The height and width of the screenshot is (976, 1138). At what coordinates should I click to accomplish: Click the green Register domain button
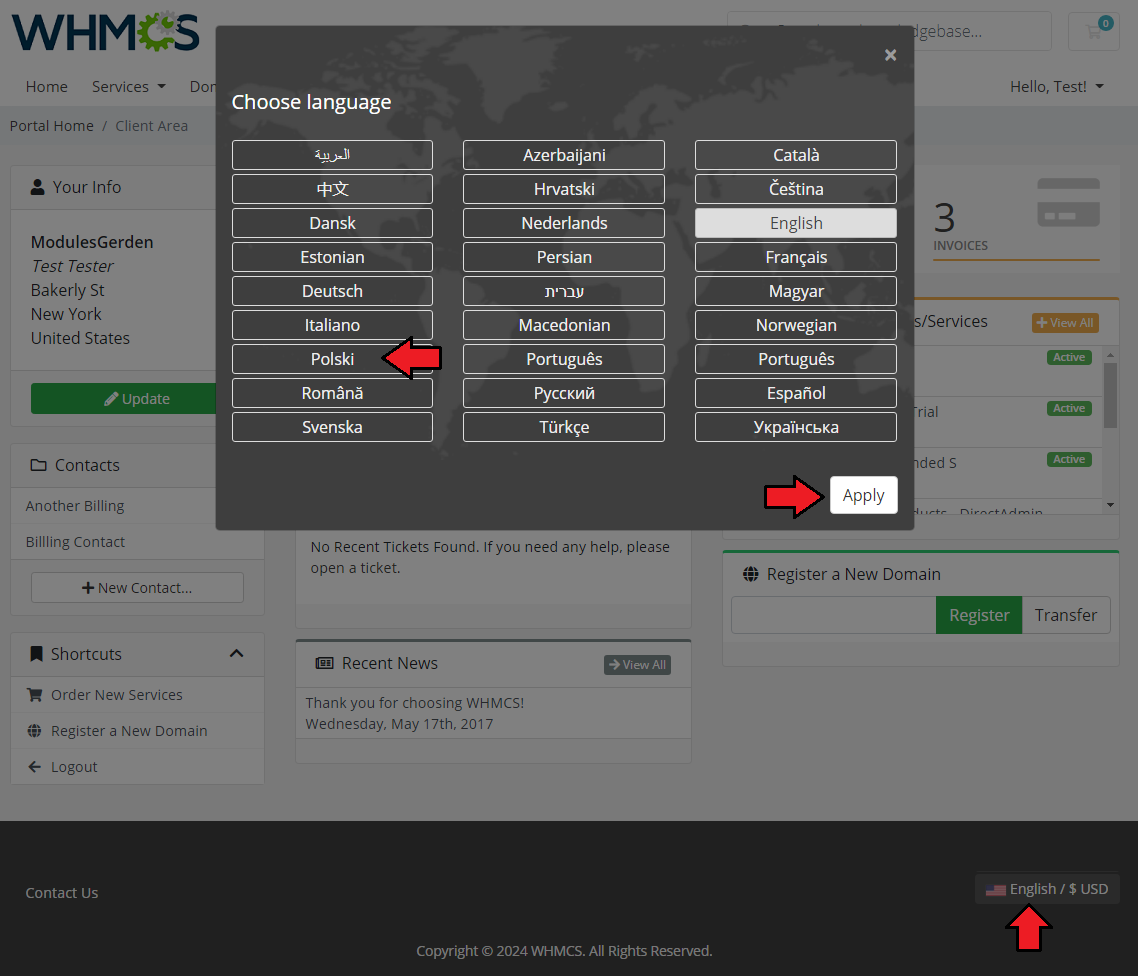coord(979,615)
